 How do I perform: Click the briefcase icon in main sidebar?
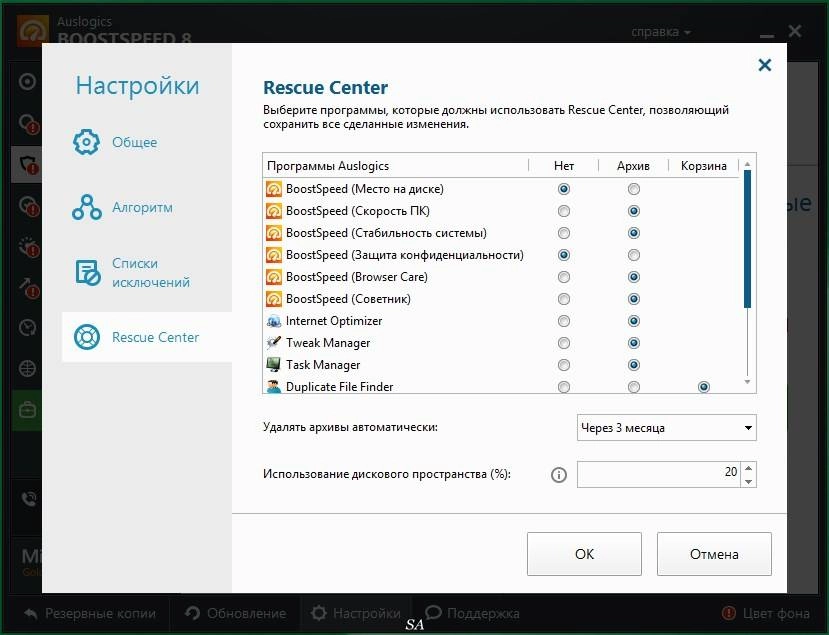pyautogui.click(x=27, y=410)
